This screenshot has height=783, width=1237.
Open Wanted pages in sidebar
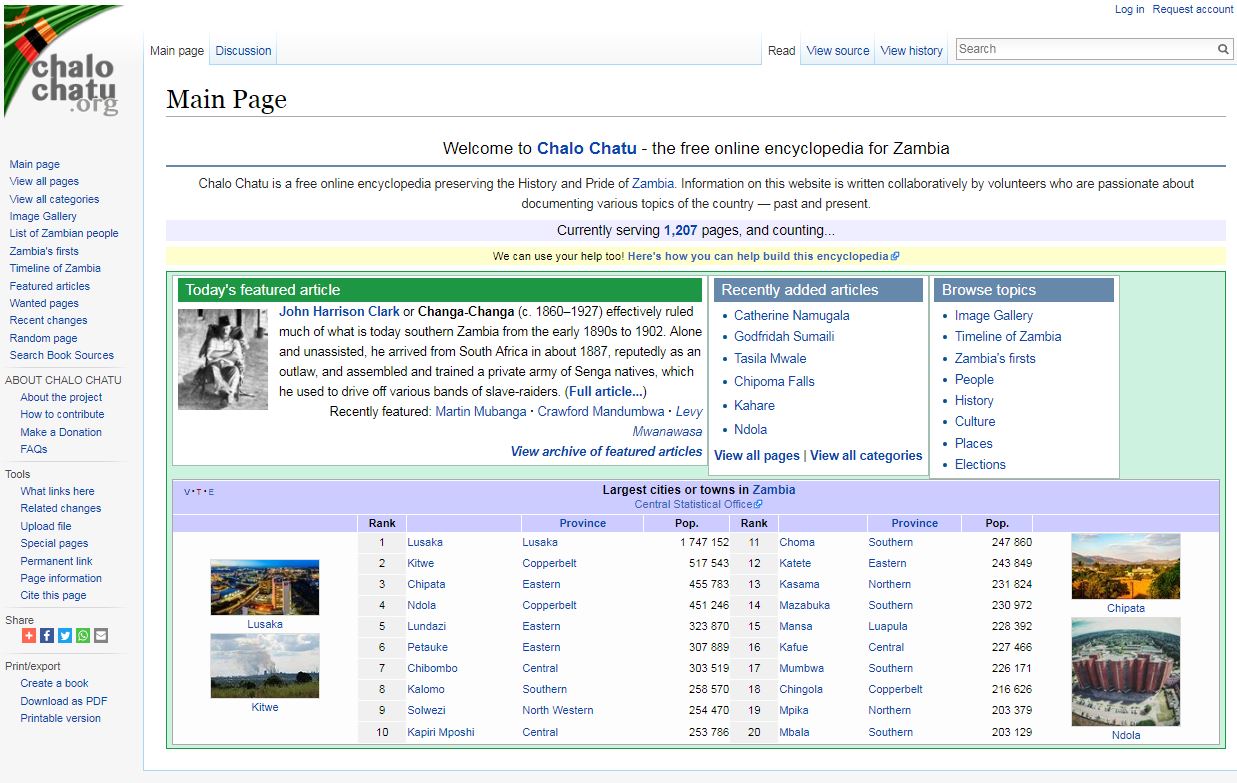tap(44, 303)
